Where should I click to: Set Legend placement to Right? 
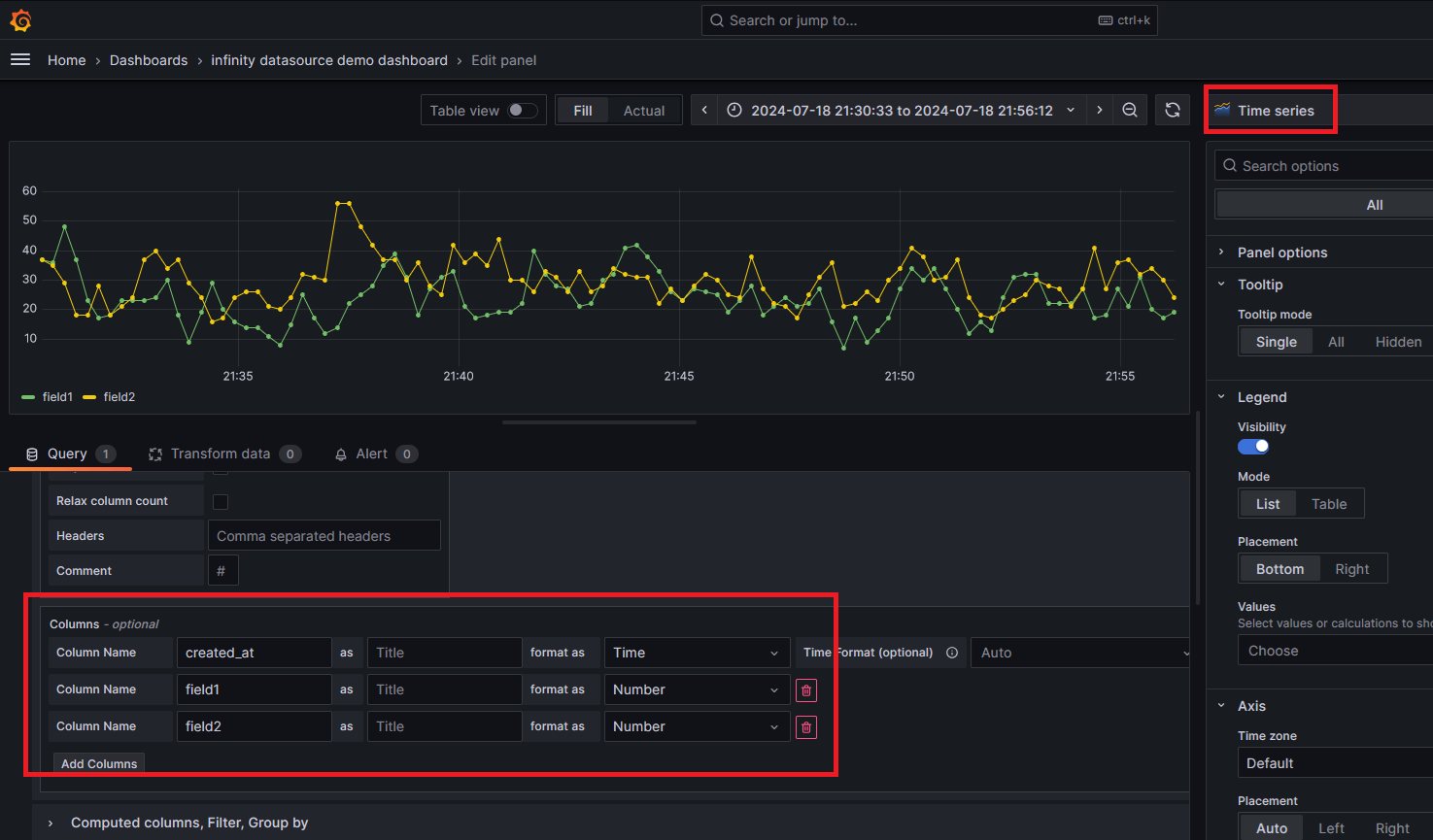tap(1351, 569)
